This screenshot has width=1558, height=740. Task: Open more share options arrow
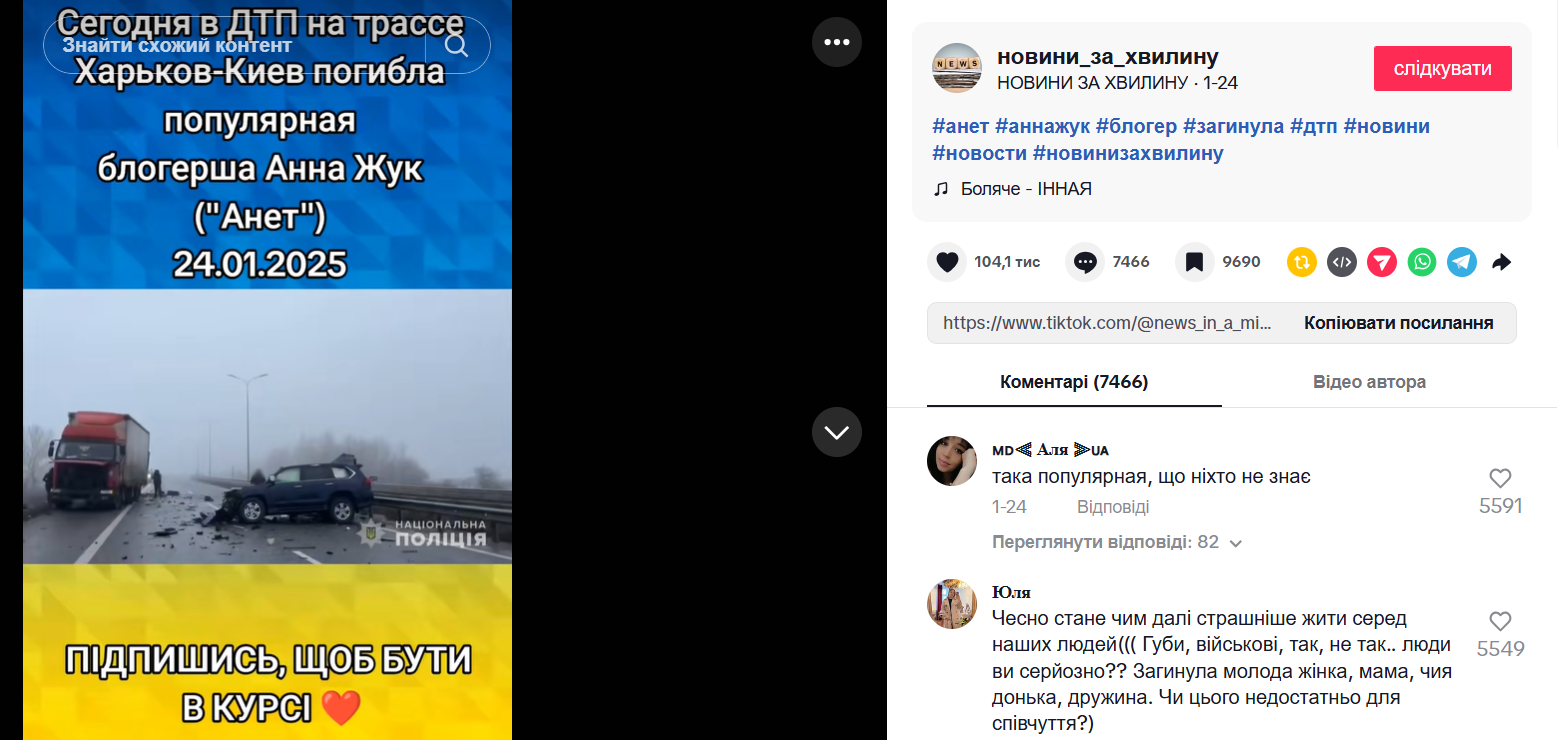click(1501, 262)
